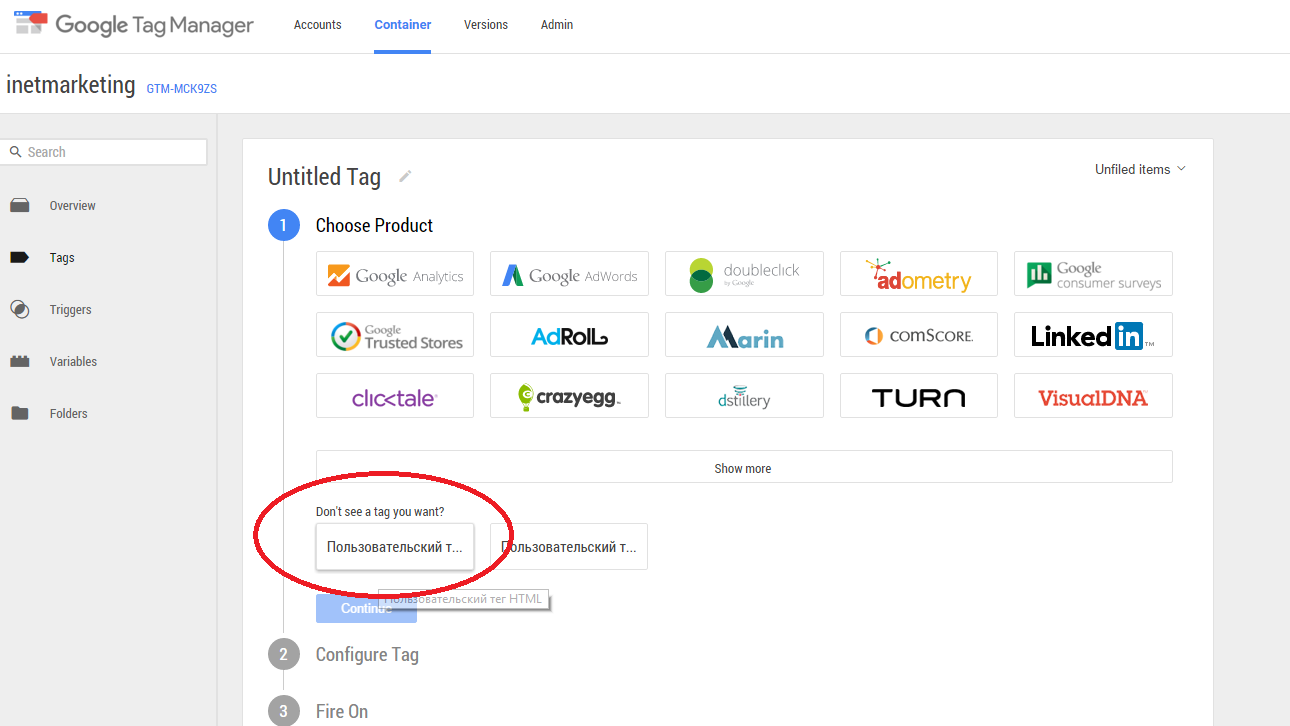
Task: Select Google Consumer Surveys tile
Action: coord(1093,274)
